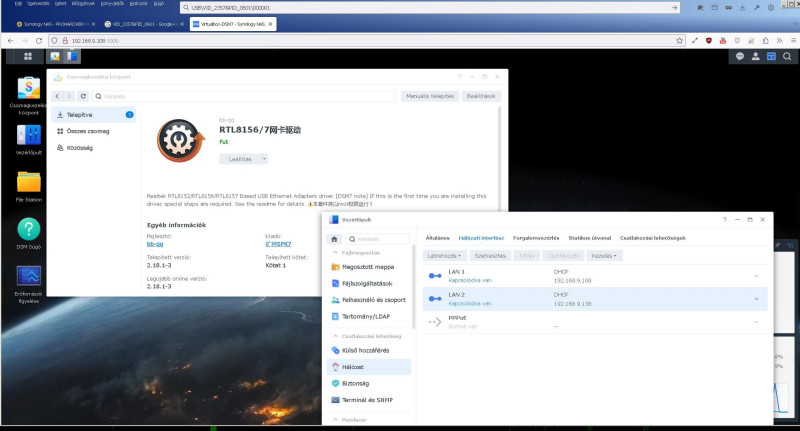Collapse Rendszer sidebar section
Image resolution: width=800 pixels, height=431 pixels.
click(x=335, y=420)
